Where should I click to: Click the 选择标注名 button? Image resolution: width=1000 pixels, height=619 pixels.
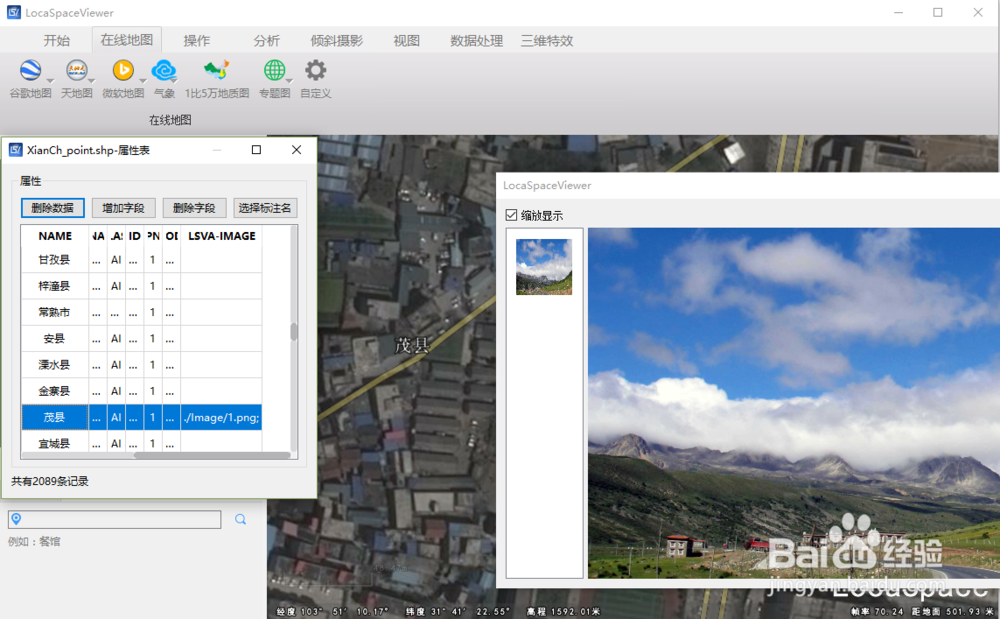(265, 208)
